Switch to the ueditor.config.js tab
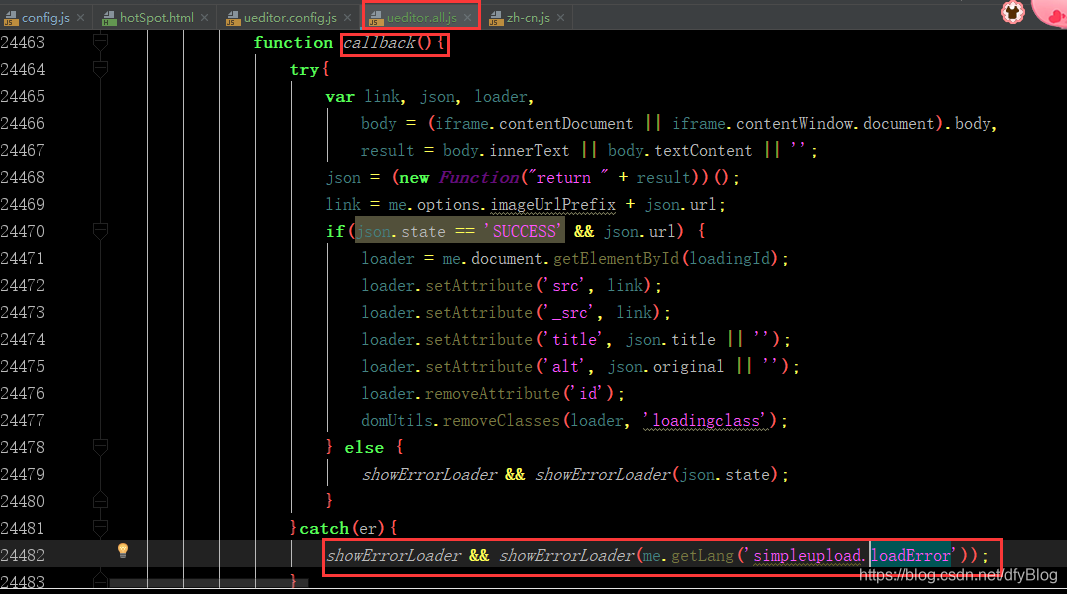The width and height of the screenshot is (1067, 594). coord(290,18)
